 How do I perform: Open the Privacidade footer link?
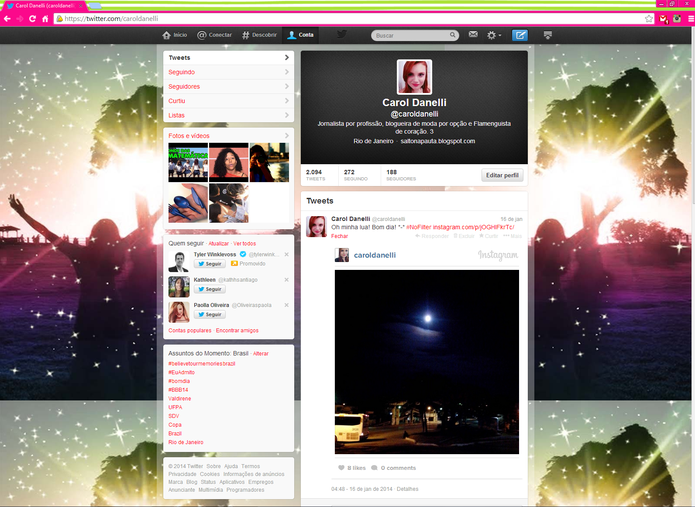(182, 474)
